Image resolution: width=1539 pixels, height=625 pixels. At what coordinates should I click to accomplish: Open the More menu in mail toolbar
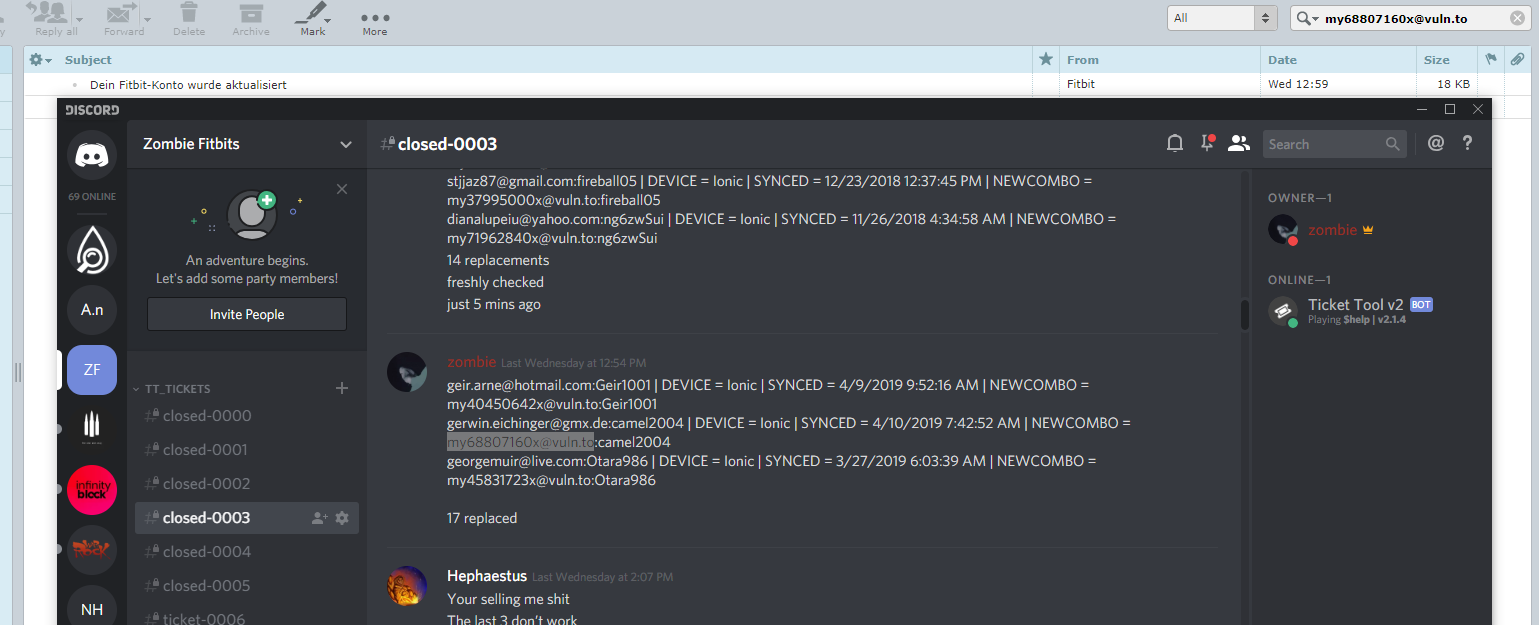coord(375,23)
